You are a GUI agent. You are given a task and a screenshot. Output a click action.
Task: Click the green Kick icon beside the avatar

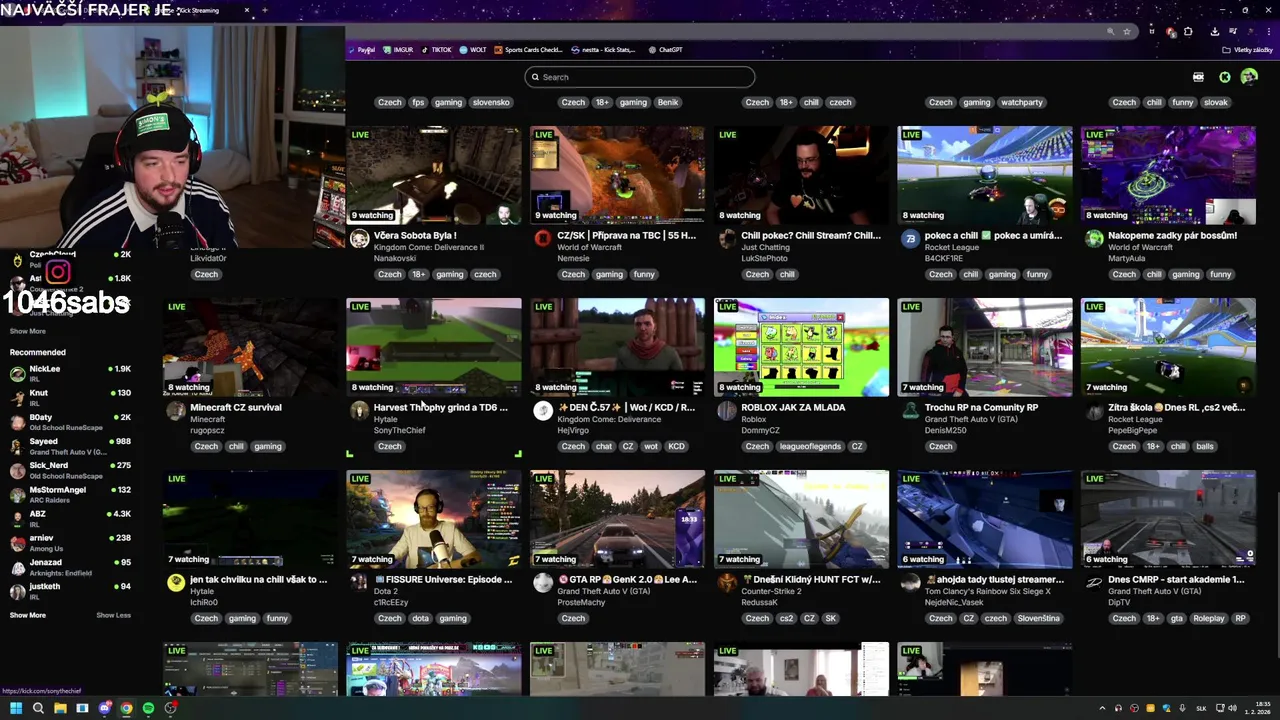coord(1224,77)
